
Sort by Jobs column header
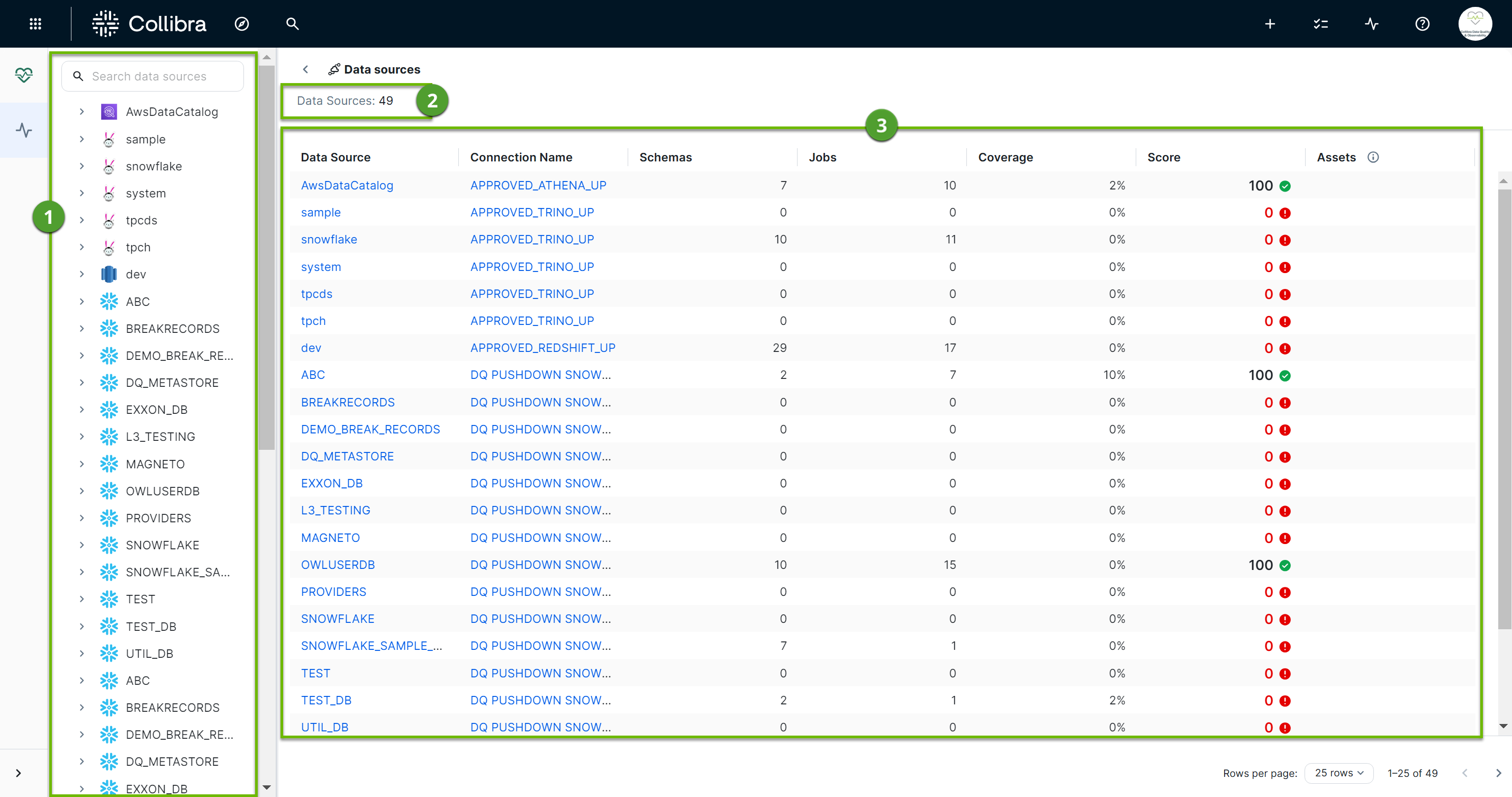point(822,157)
